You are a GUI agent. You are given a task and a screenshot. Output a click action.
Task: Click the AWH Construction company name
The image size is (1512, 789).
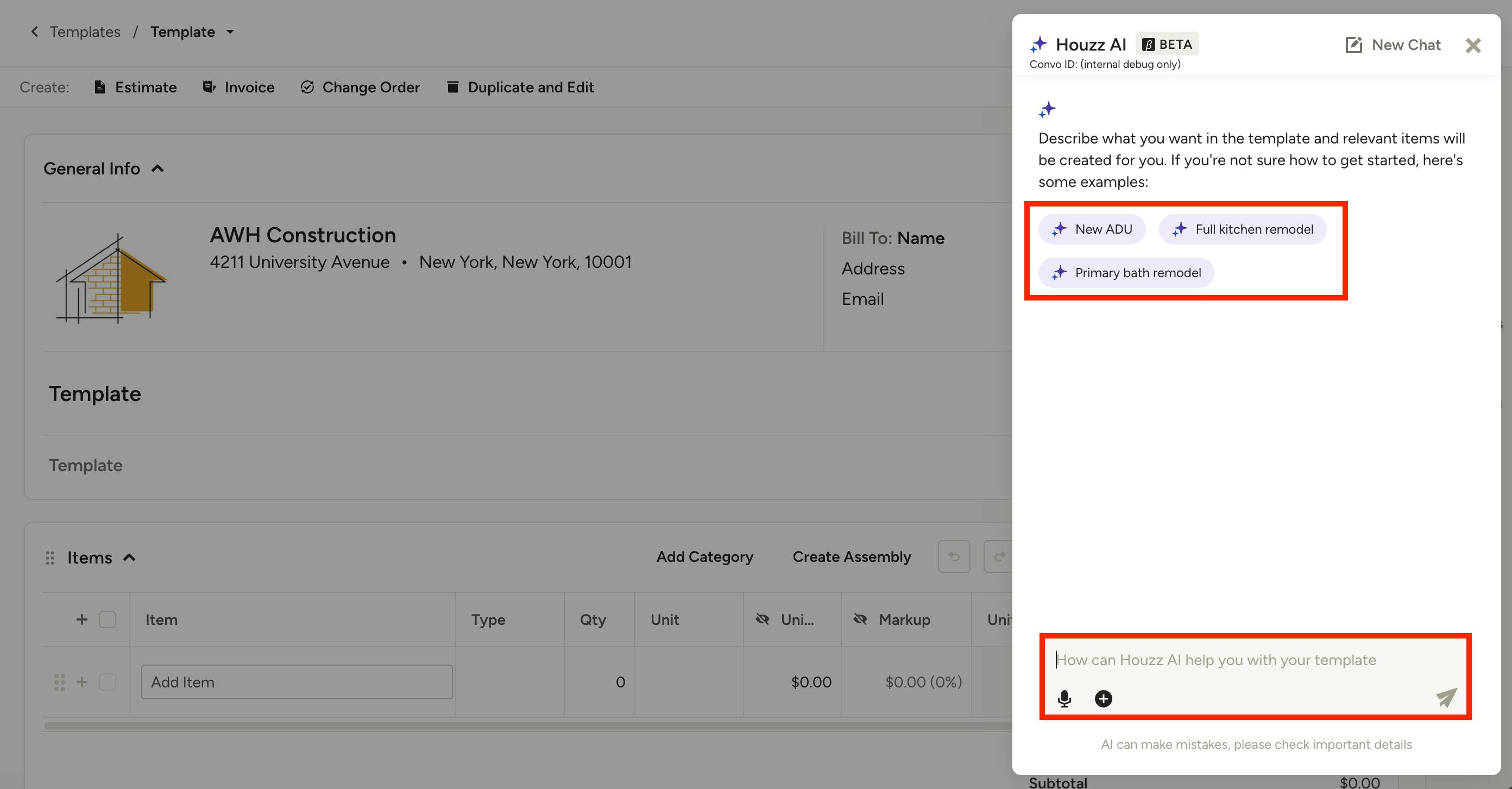point(303,235)
